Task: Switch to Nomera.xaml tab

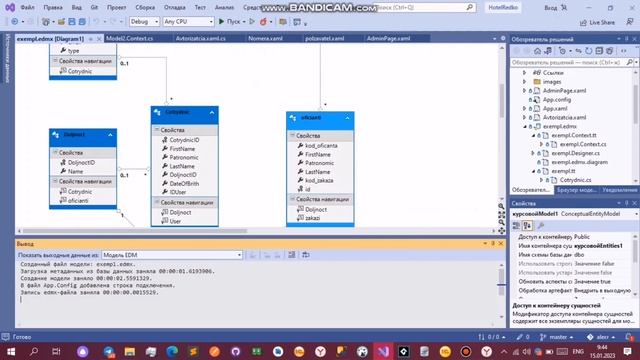Action: pyautogui.click(x=265, y=38)
